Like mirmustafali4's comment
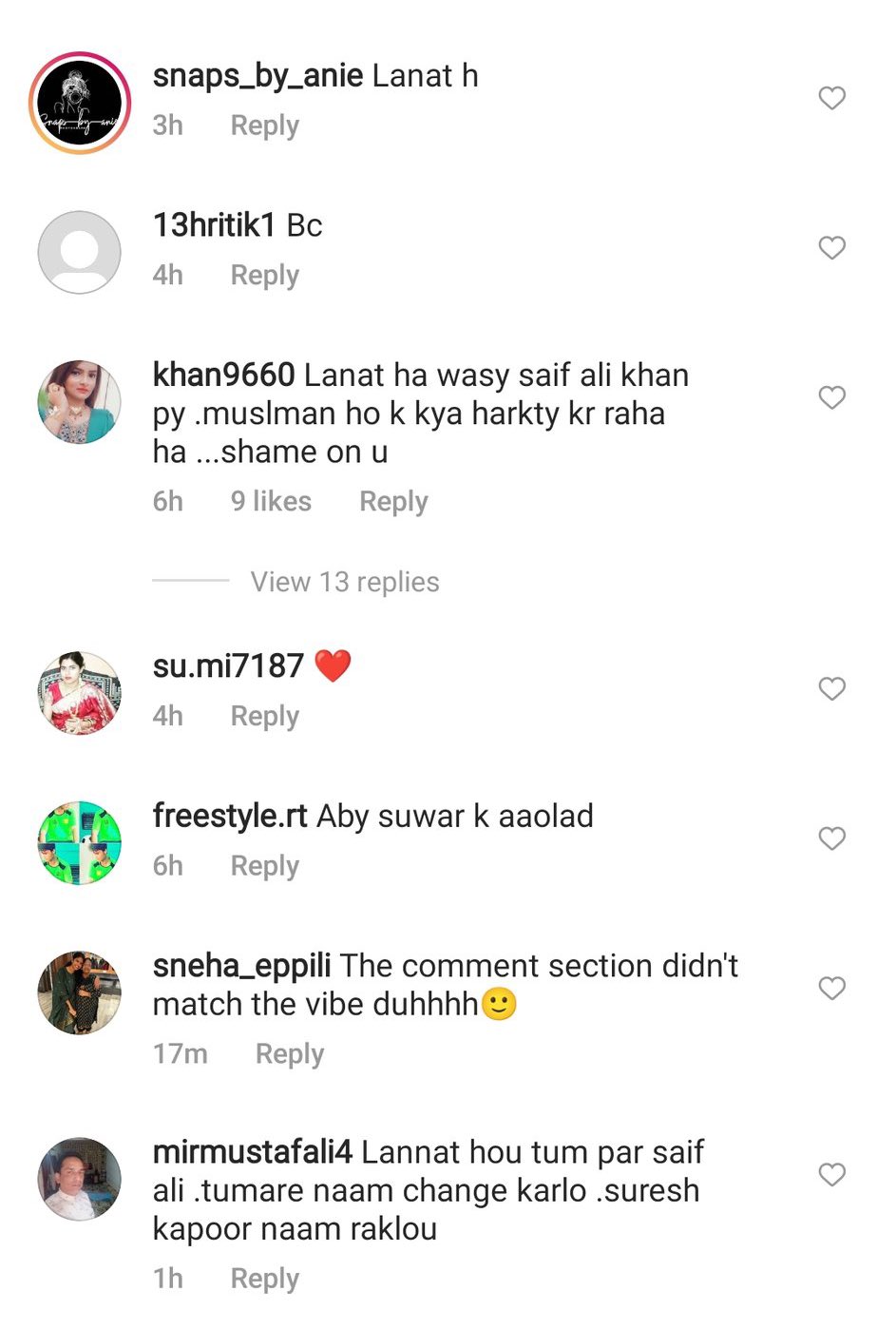Image resolution: width=896 pixels, height=1329 pixels. [x=831, y=1175]
